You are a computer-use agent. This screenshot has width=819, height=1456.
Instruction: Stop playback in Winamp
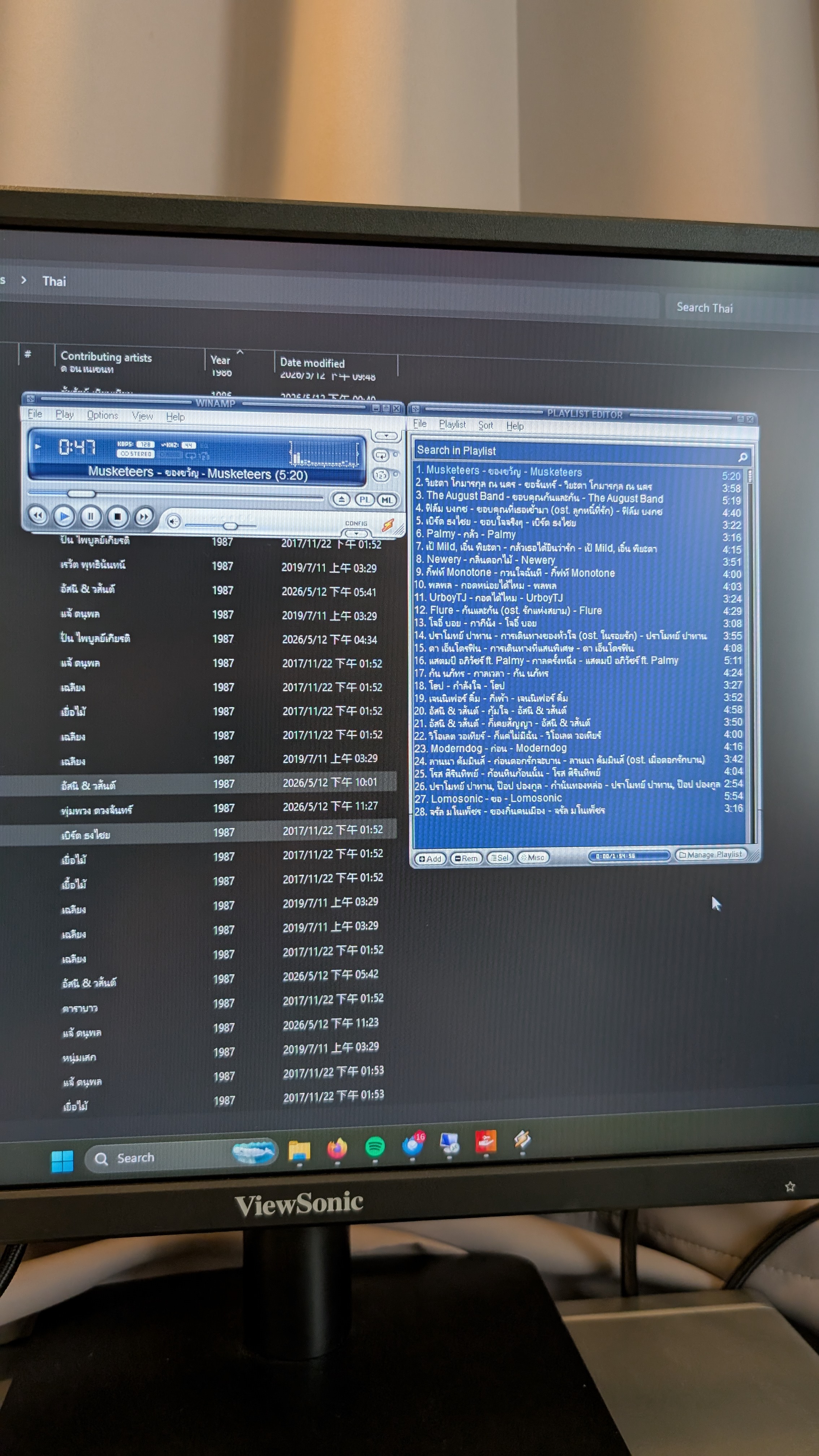[x=117, y=516]
